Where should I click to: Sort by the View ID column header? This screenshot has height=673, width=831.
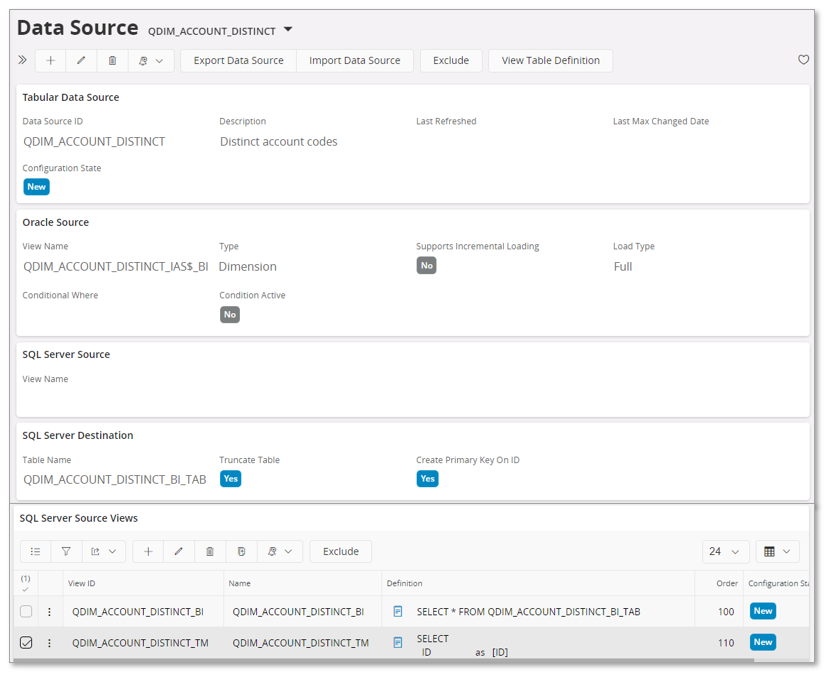[82, 583]
